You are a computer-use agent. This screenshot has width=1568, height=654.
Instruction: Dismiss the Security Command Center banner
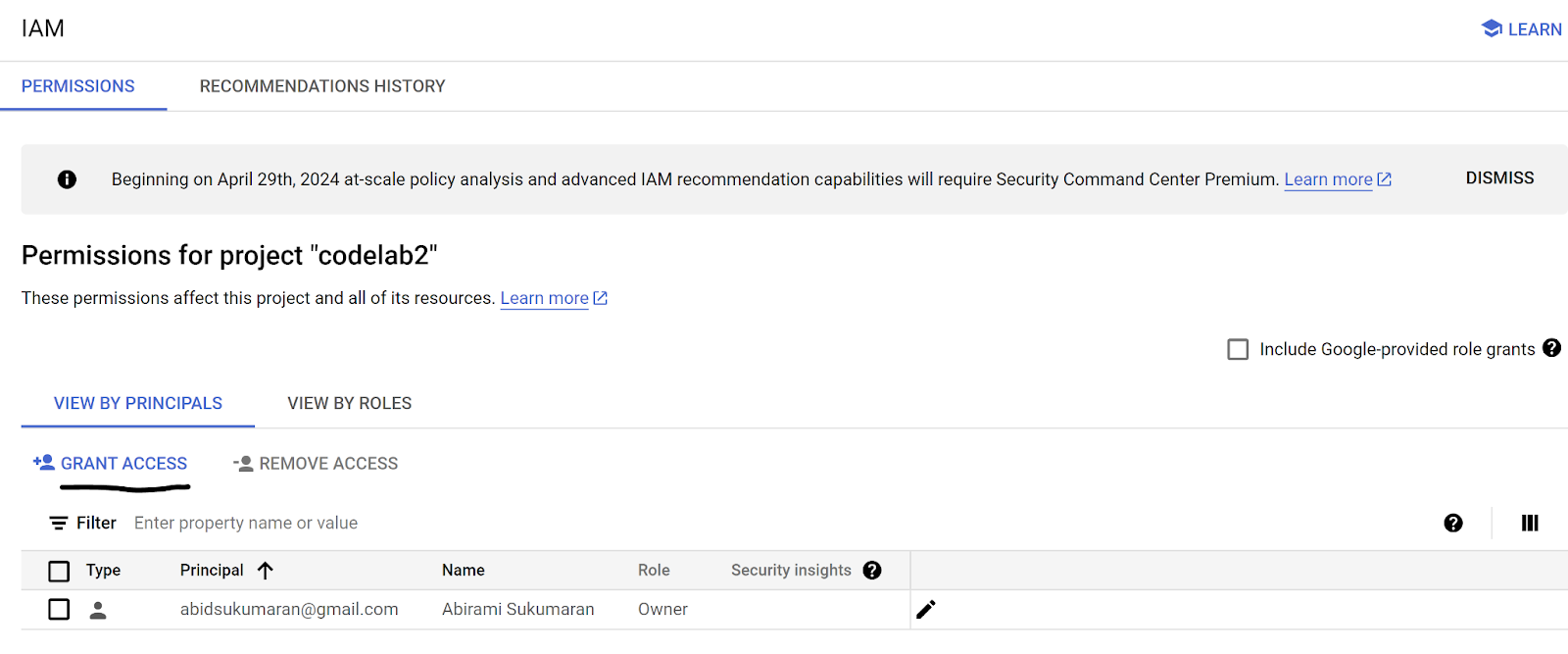pos(1499,178)
